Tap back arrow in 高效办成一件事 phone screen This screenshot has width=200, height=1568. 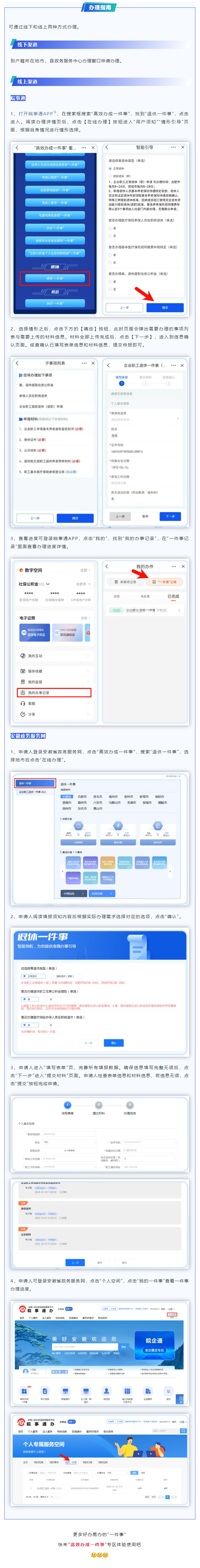(x=17, y=147)
